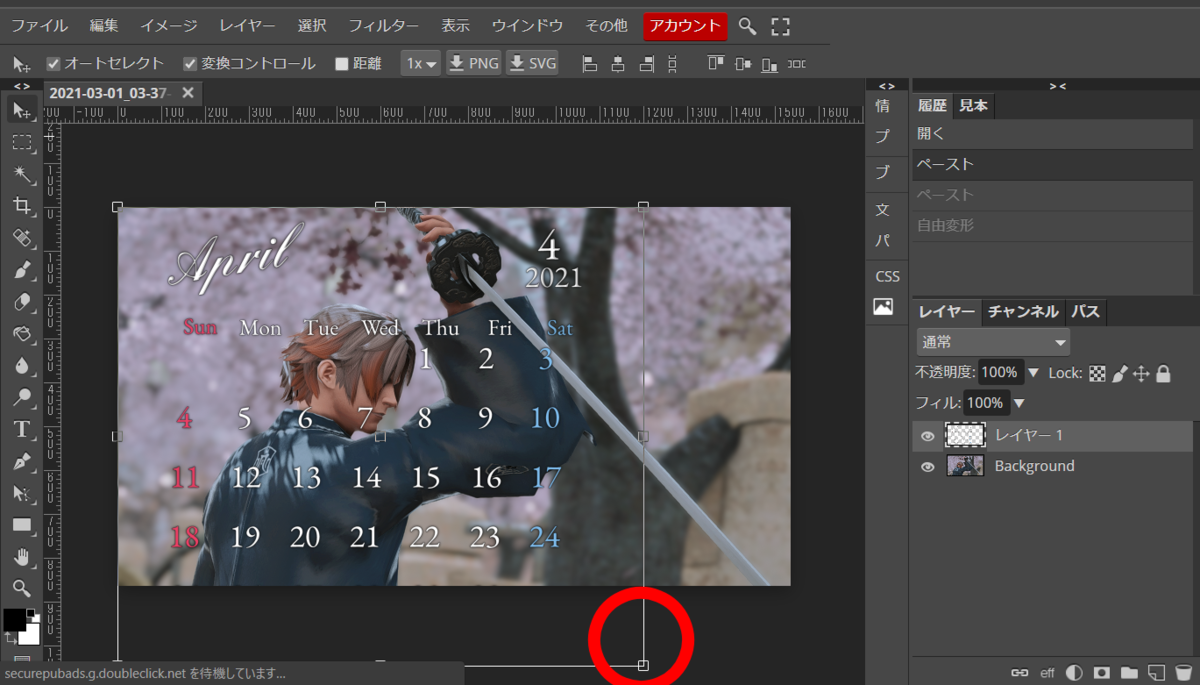Viewport: 1200px width, 685px height.
Task: Add a raster mask to the layer
Action: point(1101,672)
